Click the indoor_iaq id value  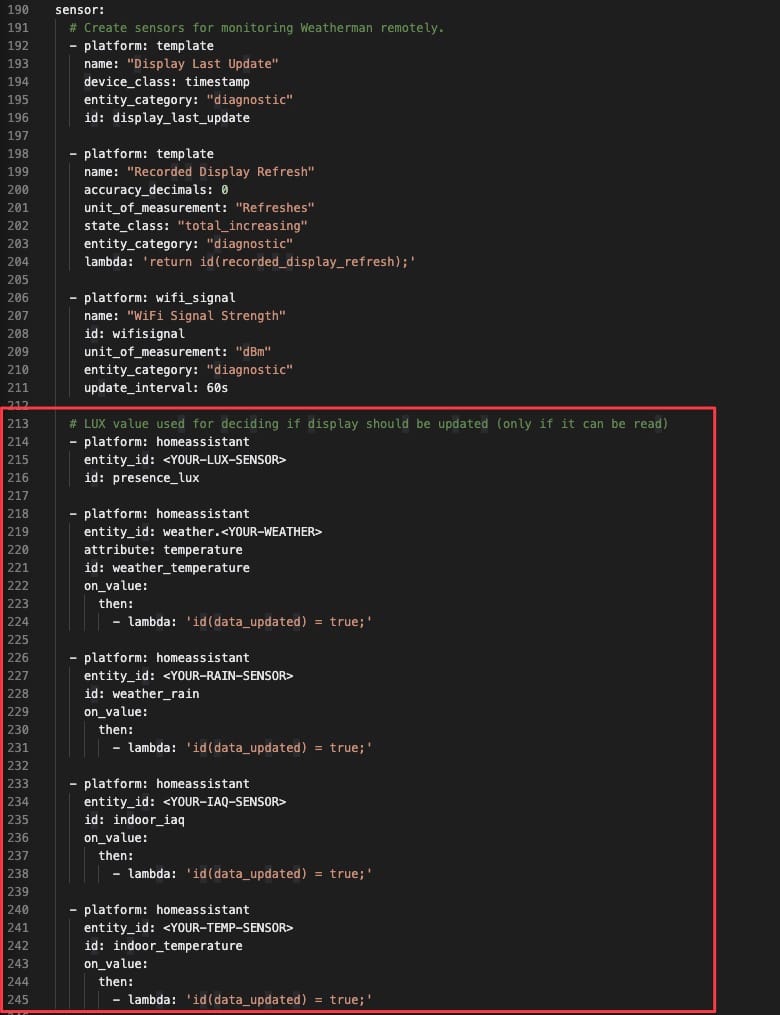point(149,820)
